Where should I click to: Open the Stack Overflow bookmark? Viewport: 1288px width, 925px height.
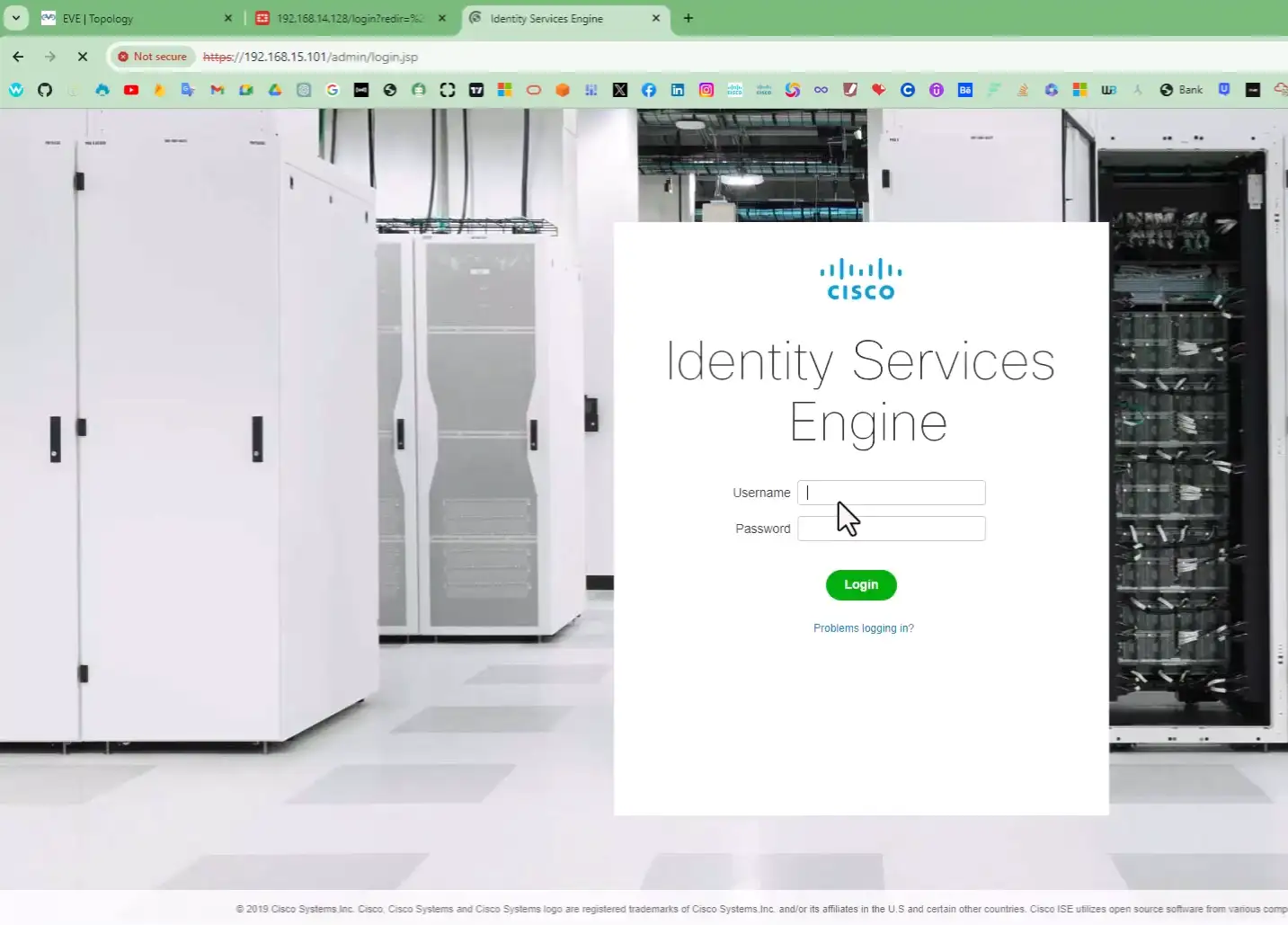pyautogui.click(x=1025, y=90)
